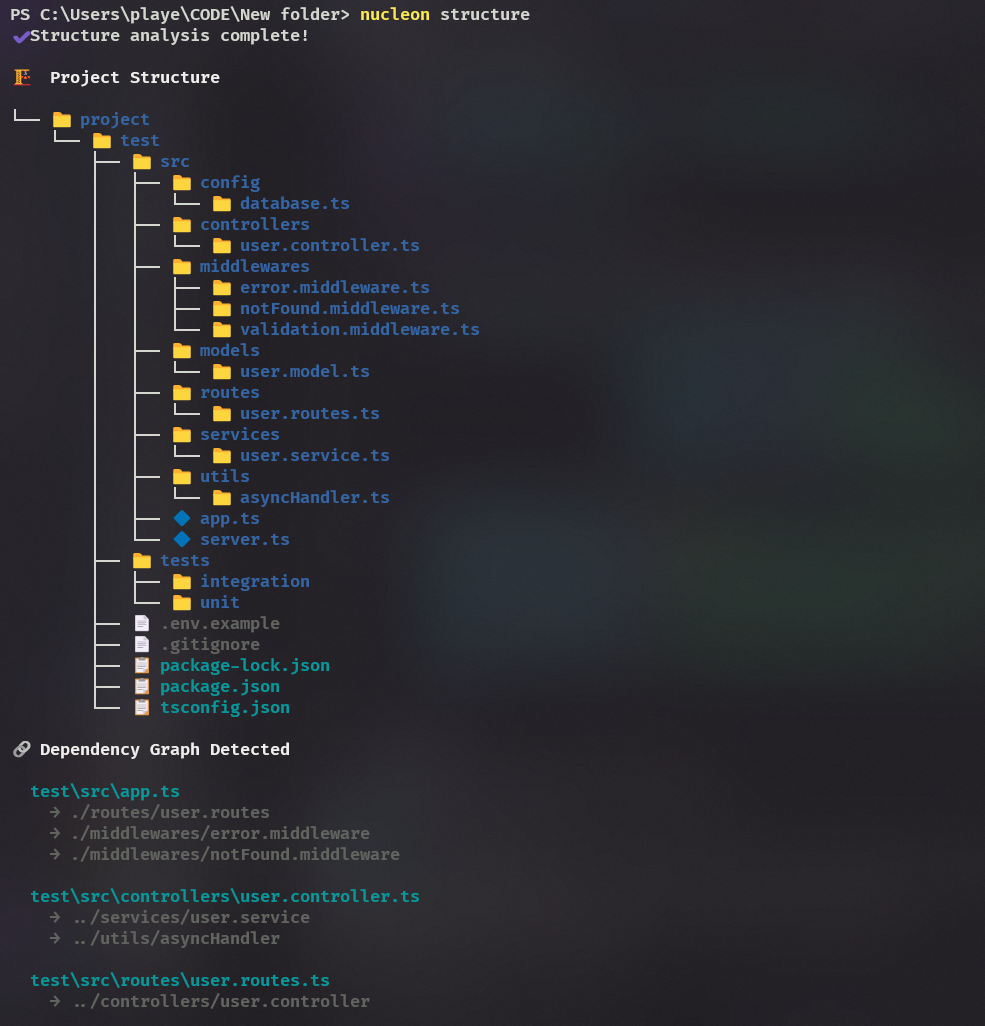Click the clipboard icon for tsconfig.json

pyautogui.click(x=141, y=707)
